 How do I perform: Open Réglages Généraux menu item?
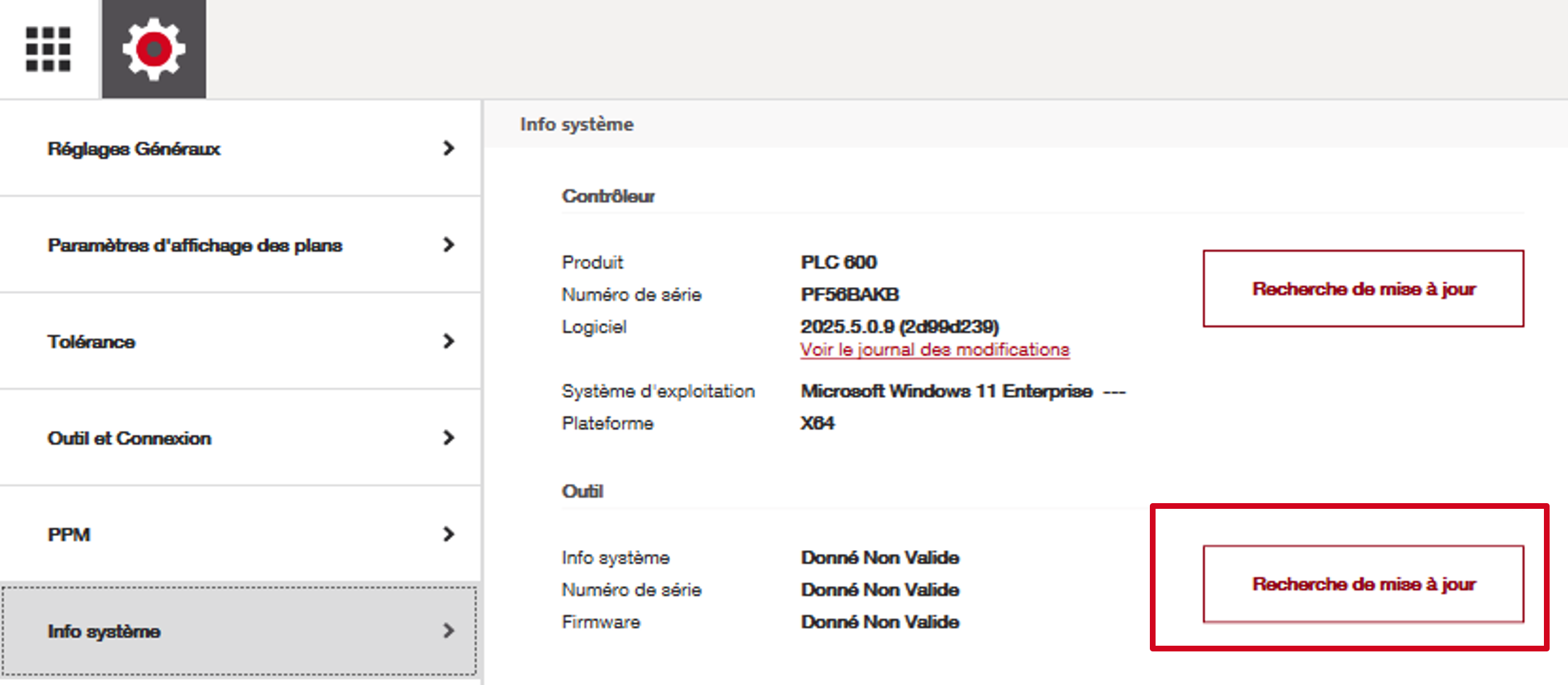point(134,149)
